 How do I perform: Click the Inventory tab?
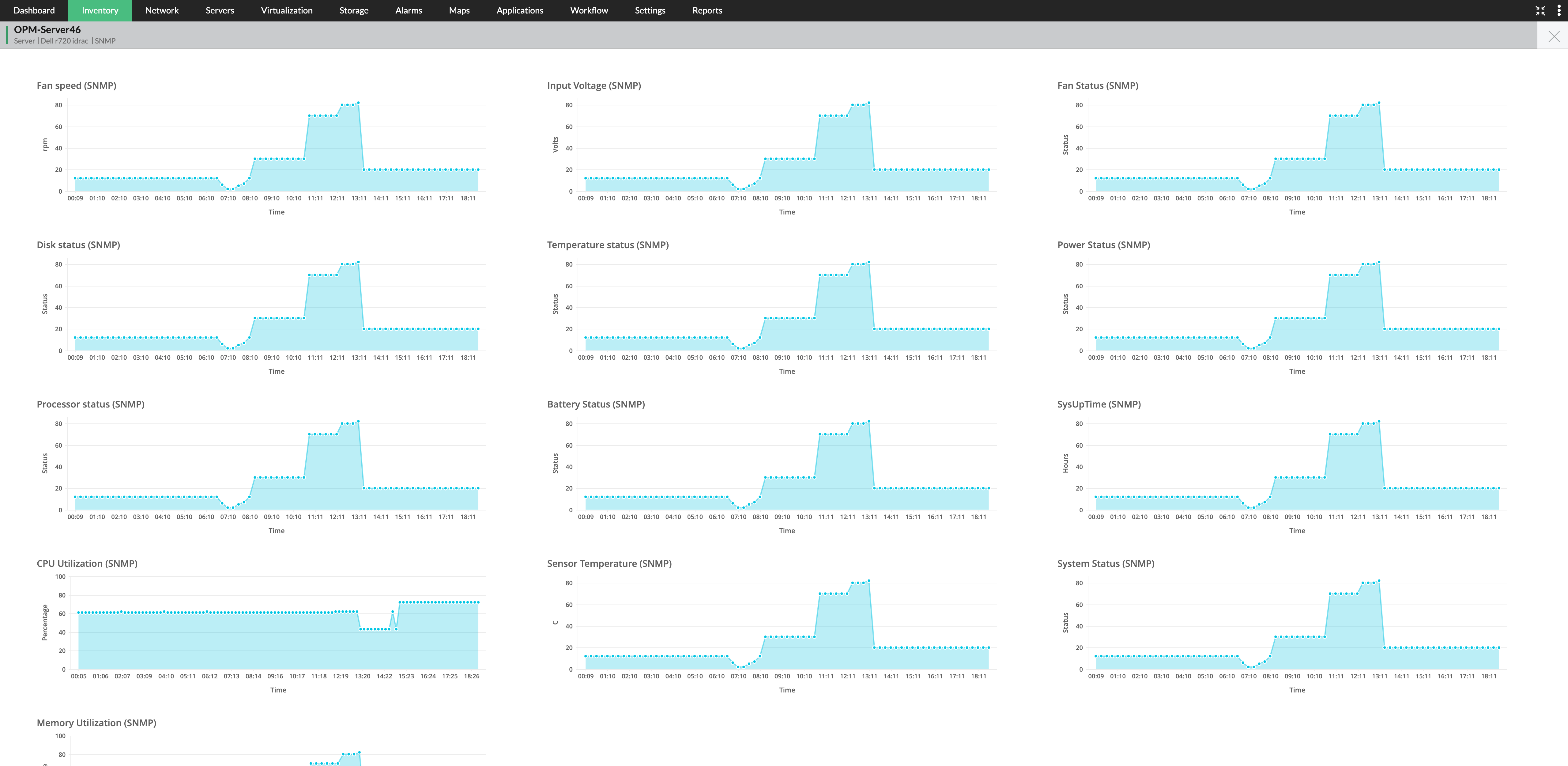click(100, 10)
